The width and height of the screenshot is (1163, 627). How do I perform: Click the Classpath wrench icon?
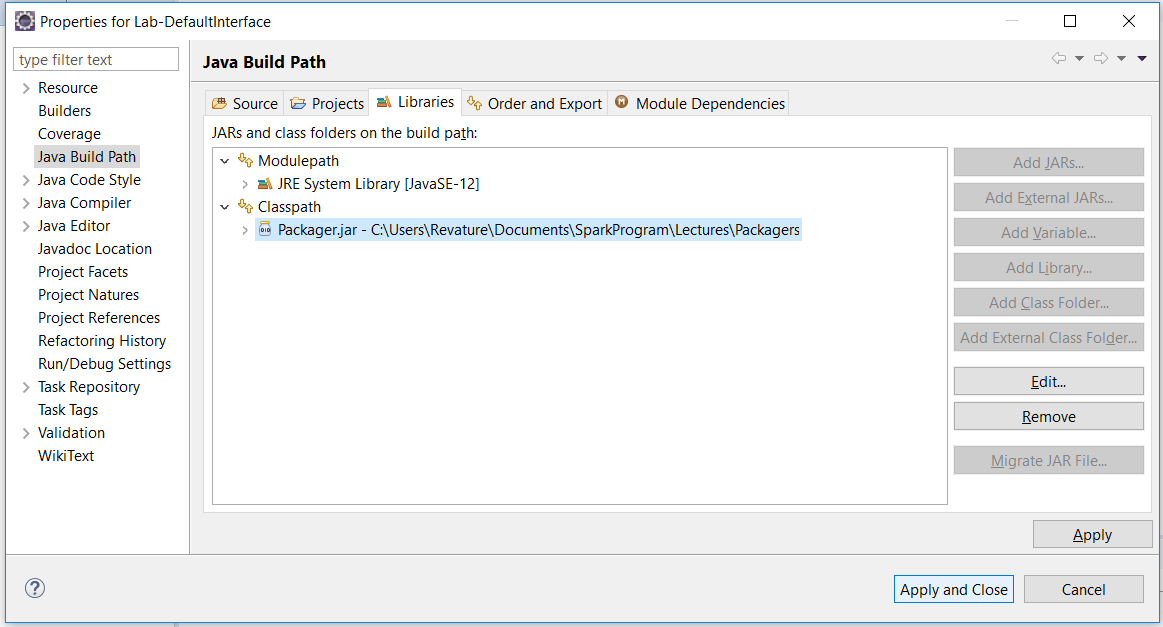point(245,206)
